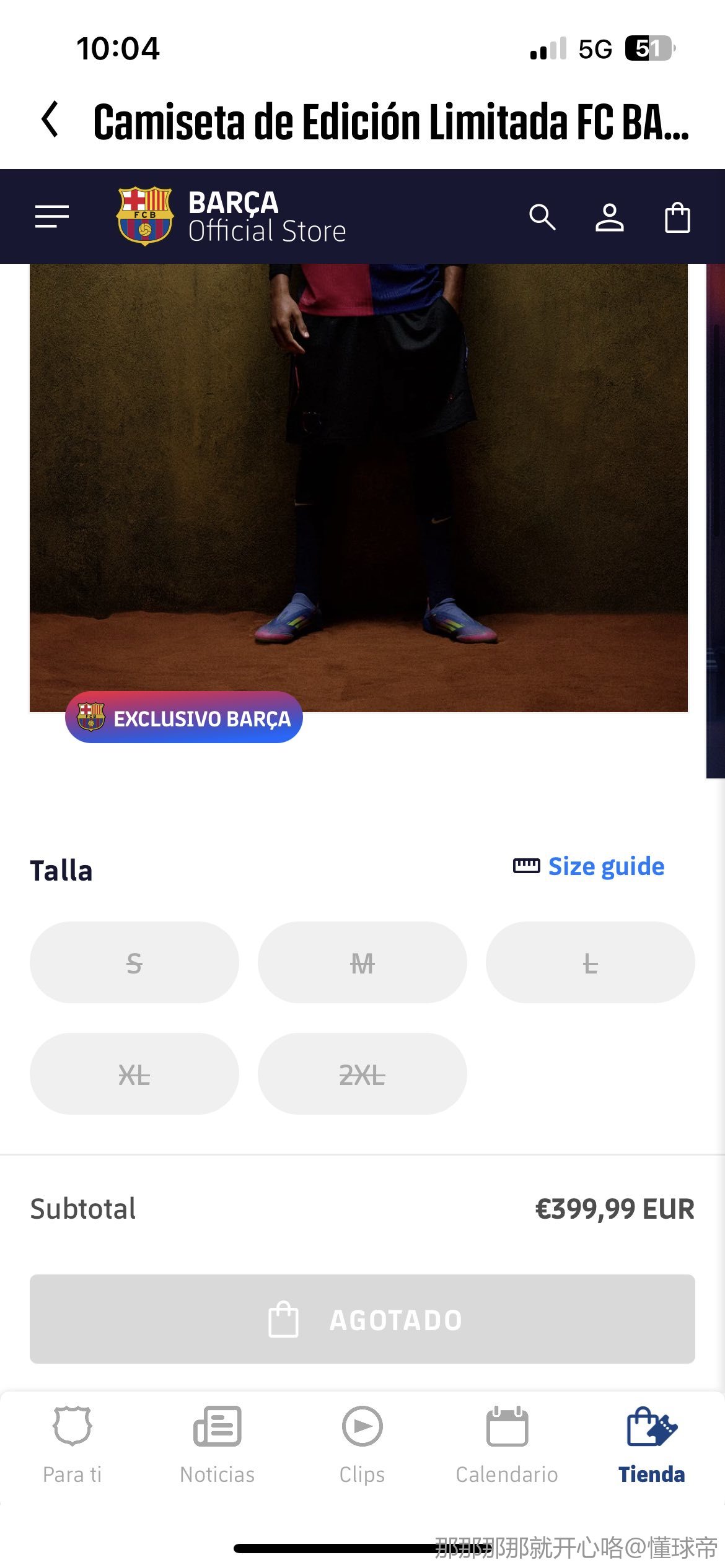The width and height of the screenshot is (725, 1568).
Task: Select size L option
Action: (591, 962)
